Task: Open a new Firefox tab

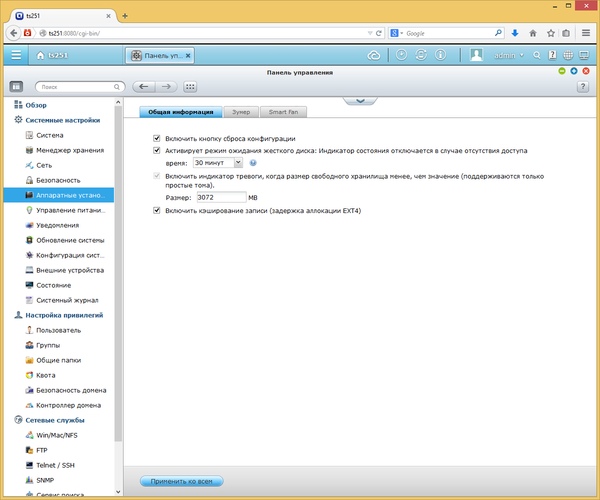Action: 125,16
